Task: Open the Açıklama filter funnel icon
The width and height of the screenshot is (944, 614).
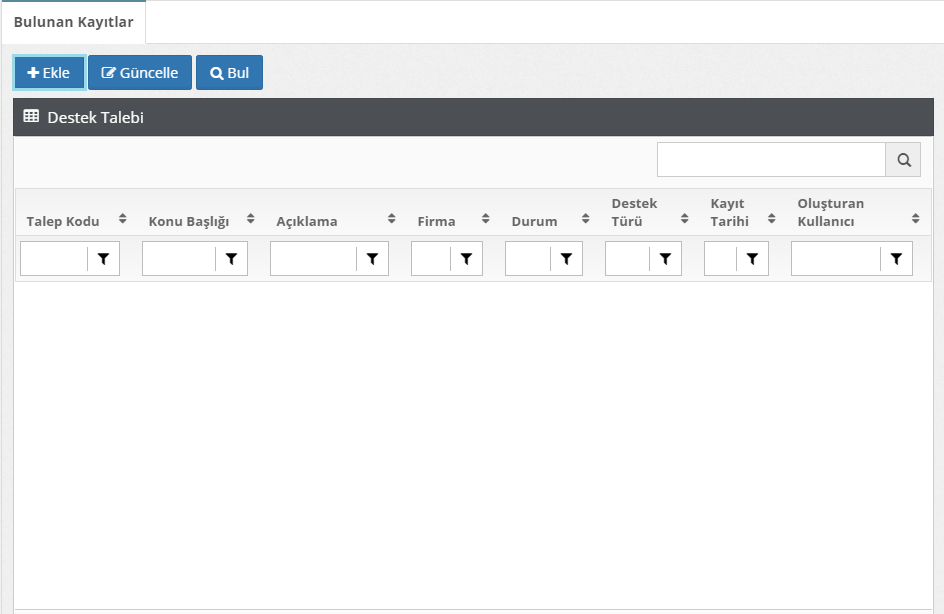Action: [372, 259]
